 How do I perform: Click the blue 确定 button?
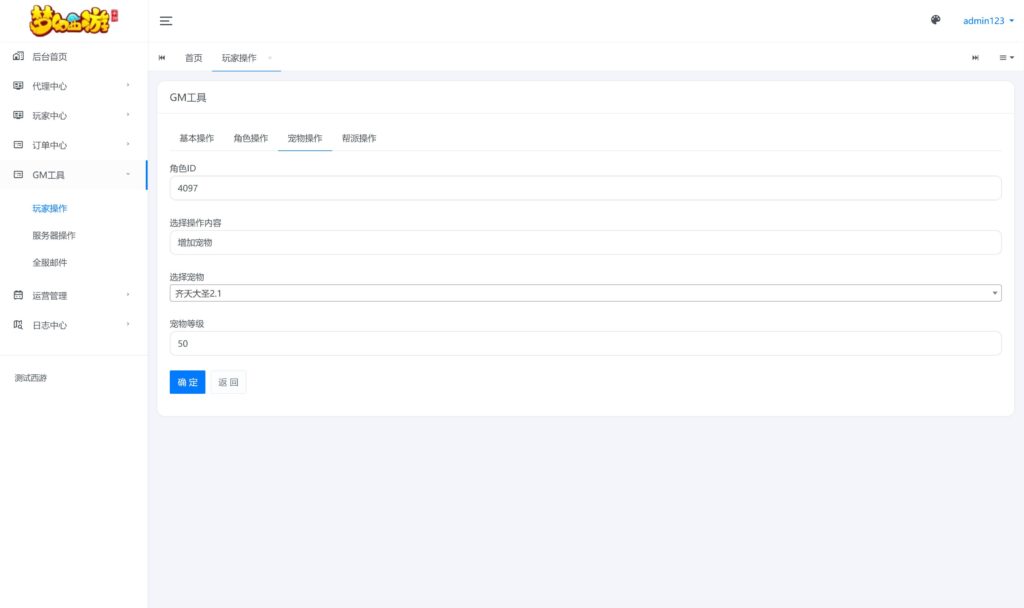(187, 382)
